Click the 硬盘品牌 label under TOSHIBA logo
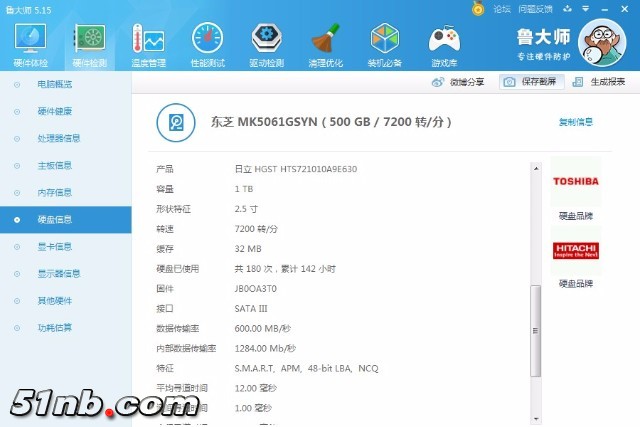This screenshot has width=640, height=427. pos(576,216)
